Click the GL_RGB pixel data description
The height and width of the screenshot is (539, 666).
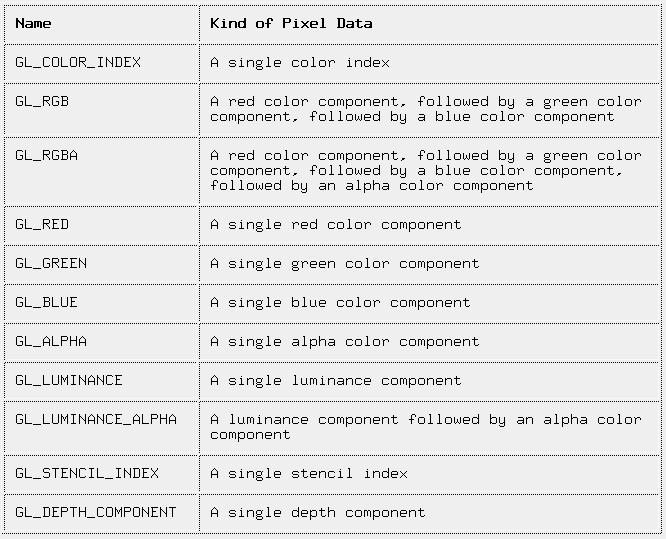pyautogui.click(x=426, y=109)
